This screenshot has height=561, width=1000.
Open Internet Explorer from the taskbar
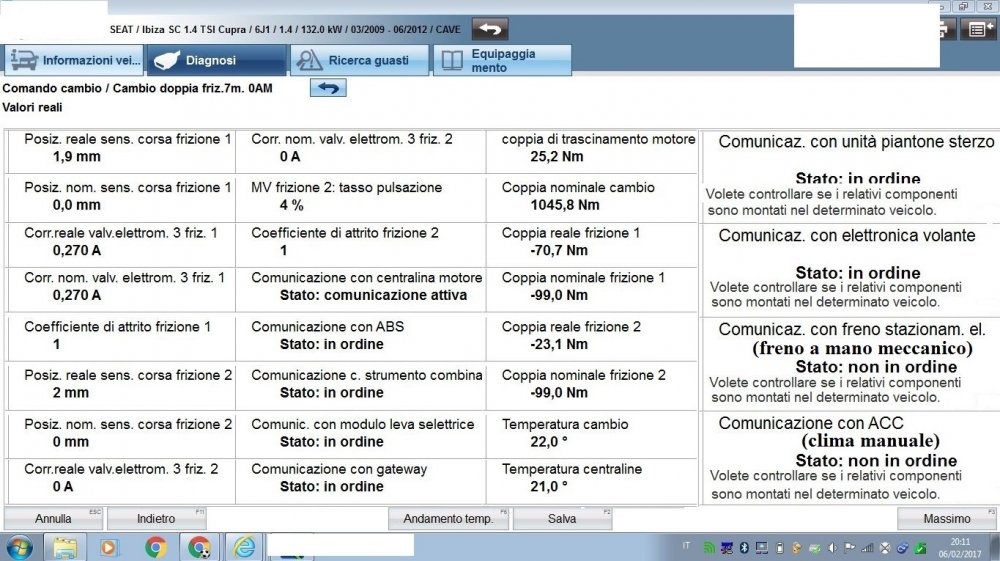click(244, 547)
